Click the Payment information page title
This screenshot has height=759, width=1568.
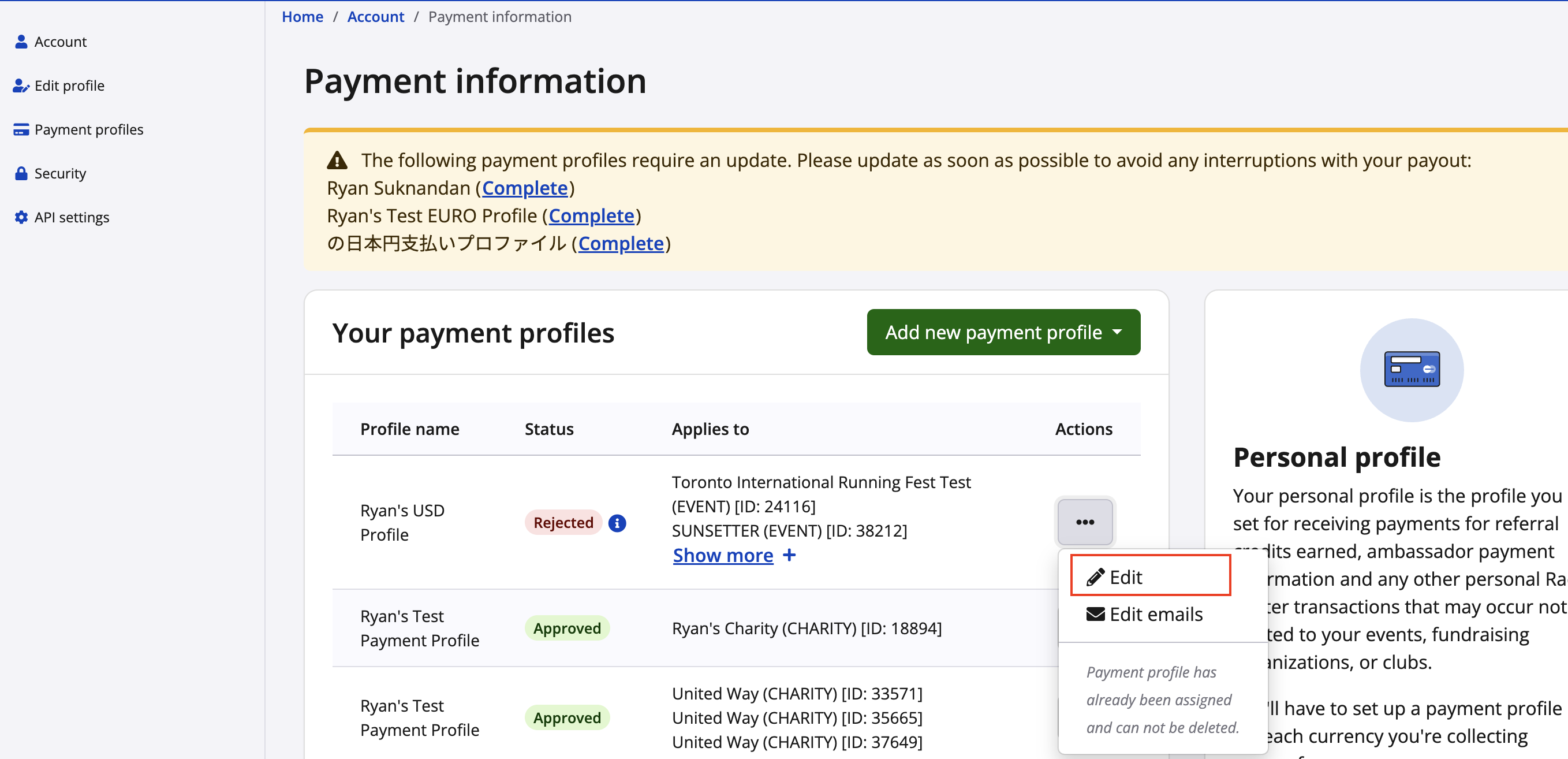tap(475, 80)
